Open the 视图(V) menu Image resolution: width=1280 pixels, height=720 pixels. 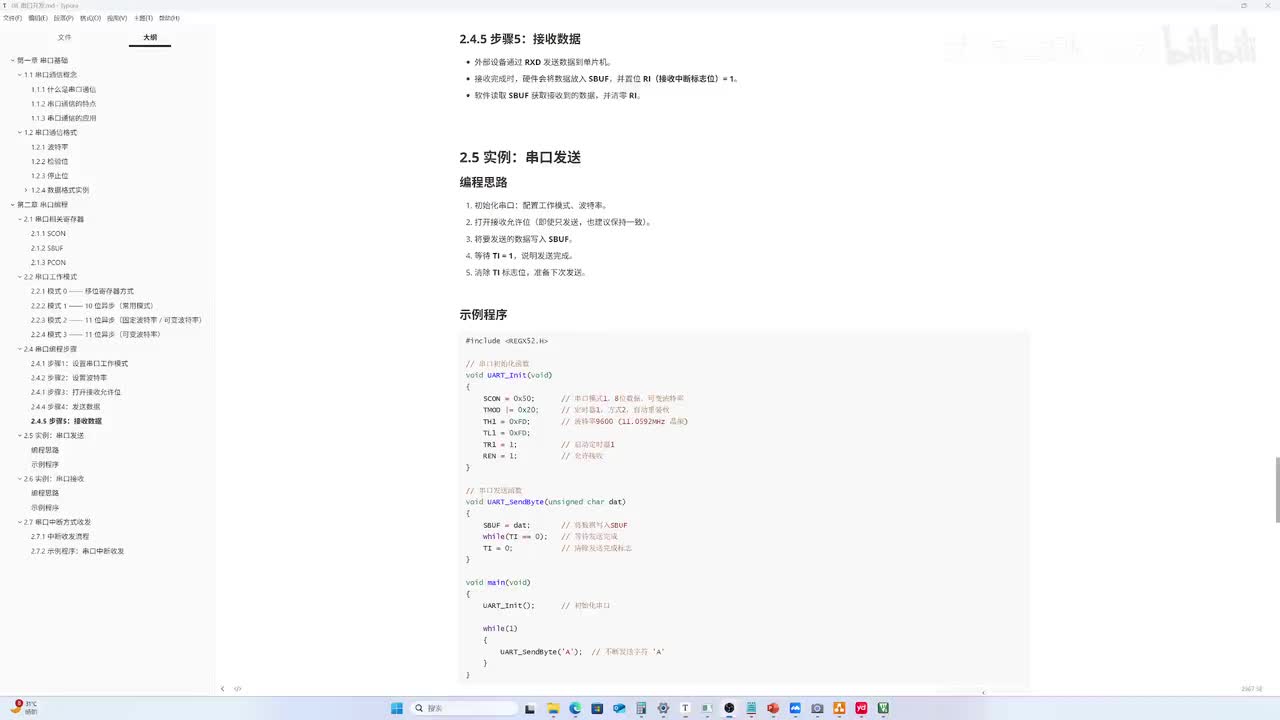click(x=117, y=18)
